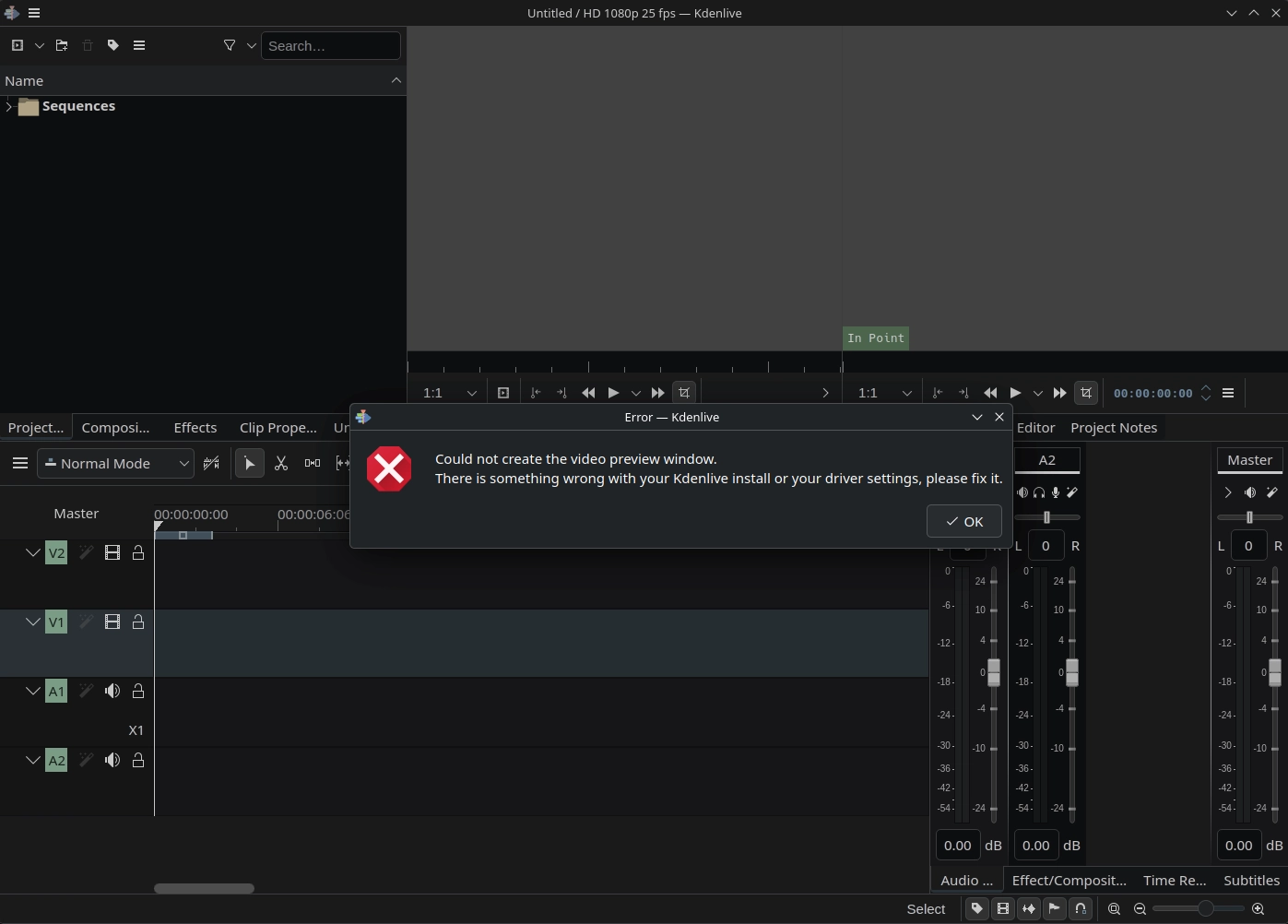Image resolution: width=1288 pixels, height=924 pixels.
Task: Mute the A2 track
Action: coord(112,760)
